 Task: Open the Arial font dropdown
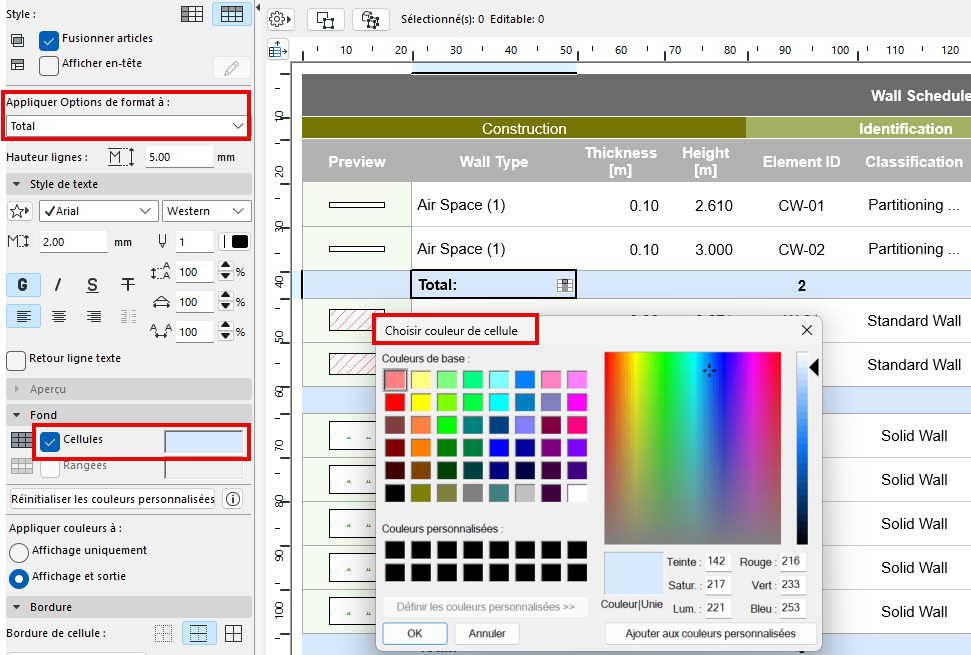point(98,211)
